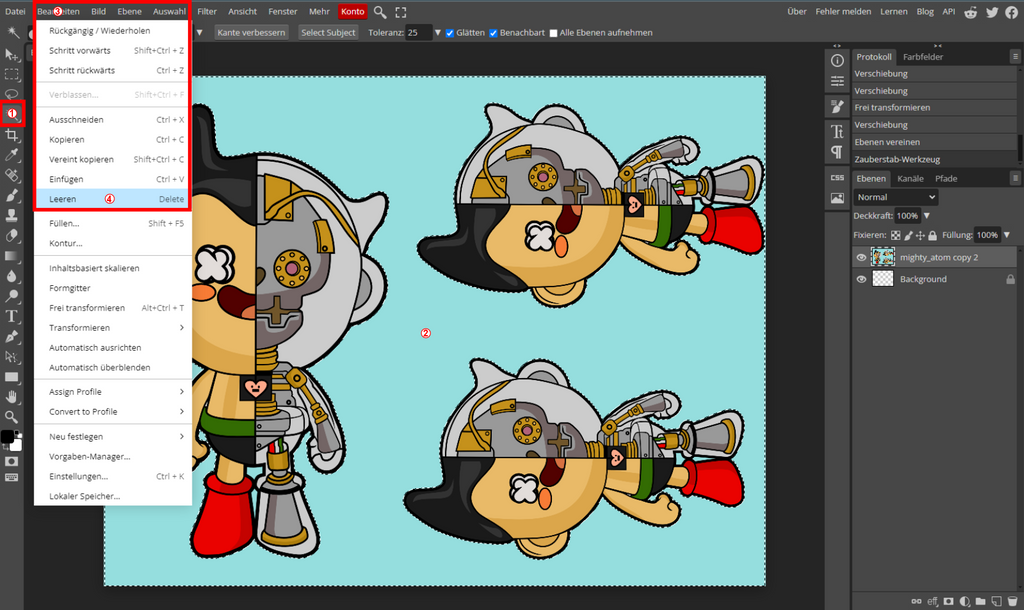The width and height of the screenshot is (1024, 610).
Task: Delete layer with trash icon
Action: point(1012,601)
